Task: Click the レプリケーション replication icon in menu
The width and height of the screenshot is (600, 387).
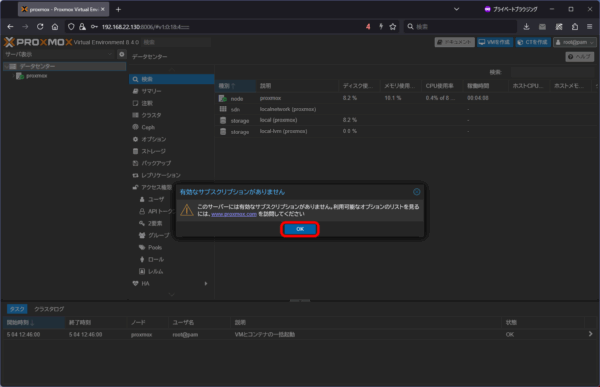Action: pyautogui.click(x=135, y=175)
